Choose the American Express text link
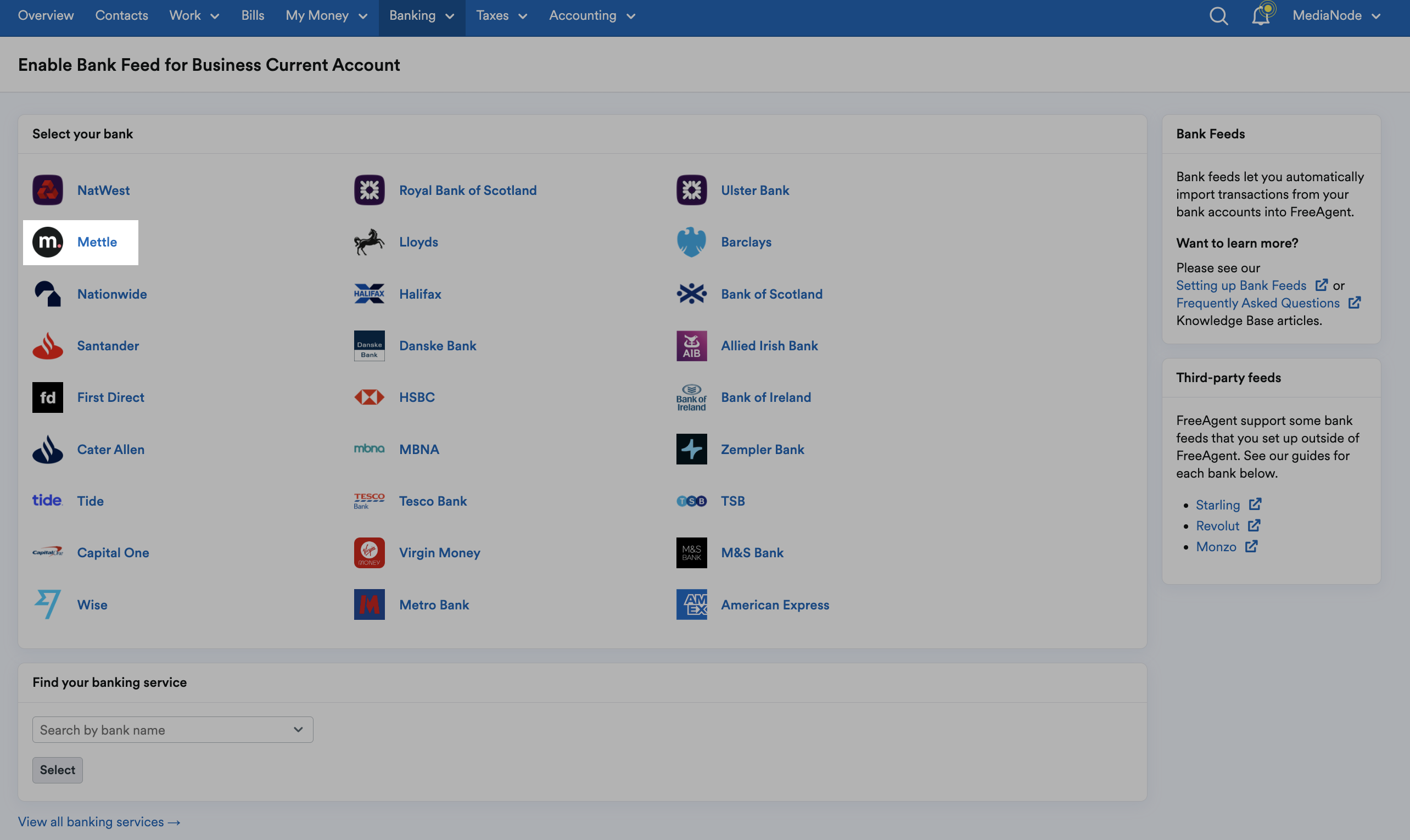1410x840 pixels. (775, 604)
